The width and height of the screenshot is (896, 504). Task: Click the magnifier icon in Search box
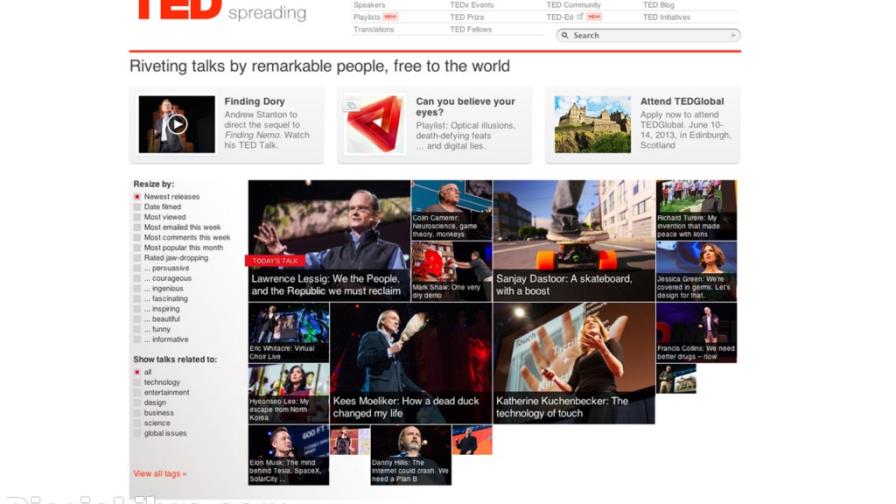click(x=565, y=35)
